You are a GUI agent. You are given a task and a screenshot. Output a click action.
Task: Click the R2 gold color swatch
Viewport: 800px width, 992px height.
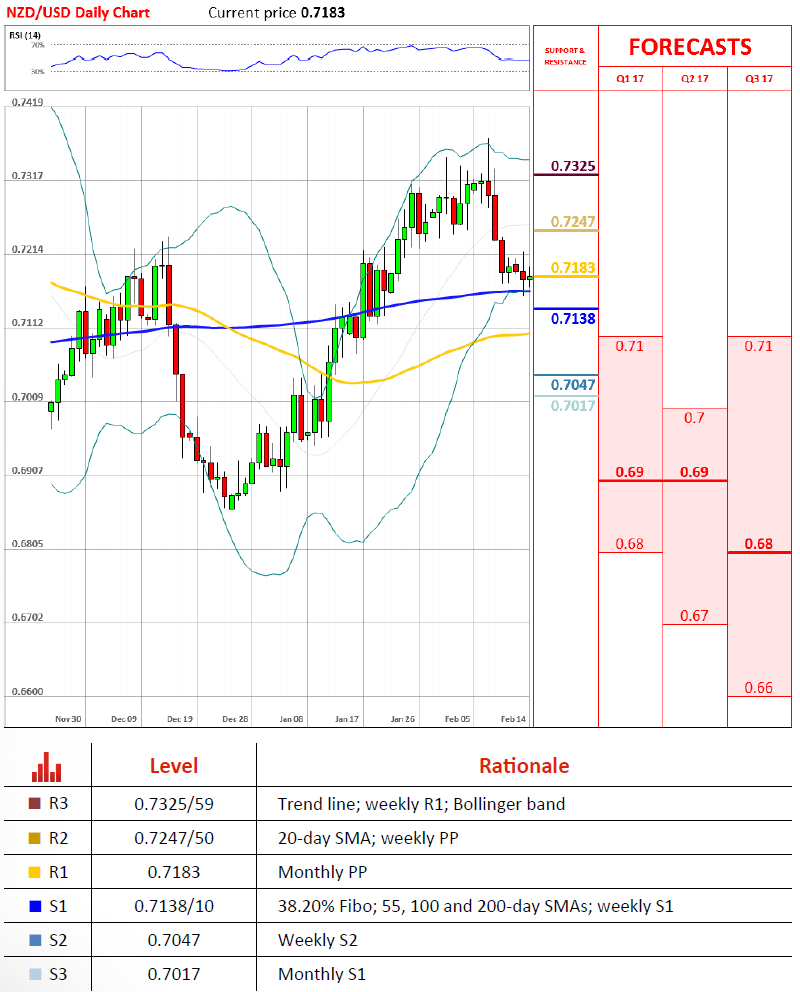click(x=35, y=838)
